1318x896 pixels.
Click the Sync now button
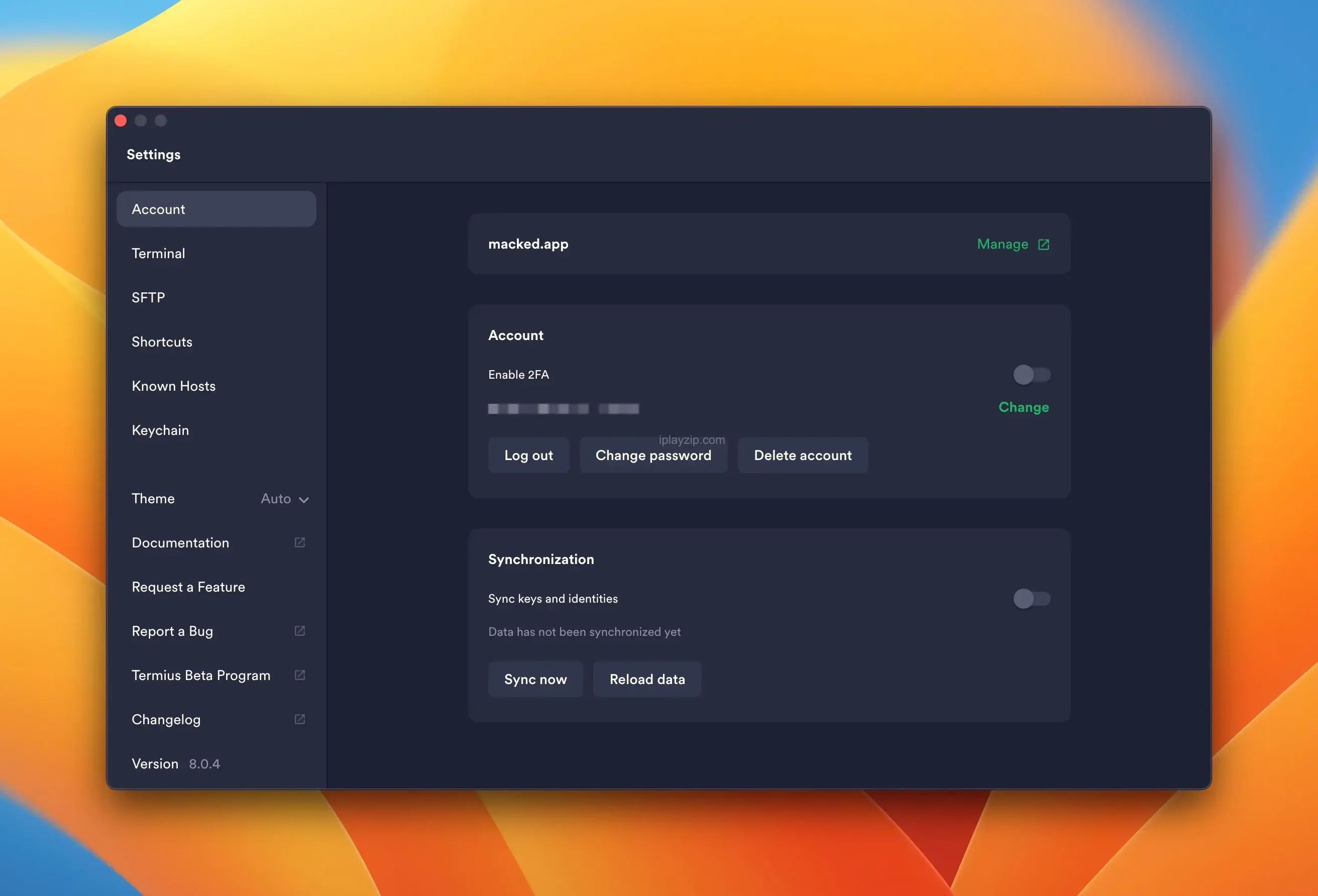click(x=535, y=678)
